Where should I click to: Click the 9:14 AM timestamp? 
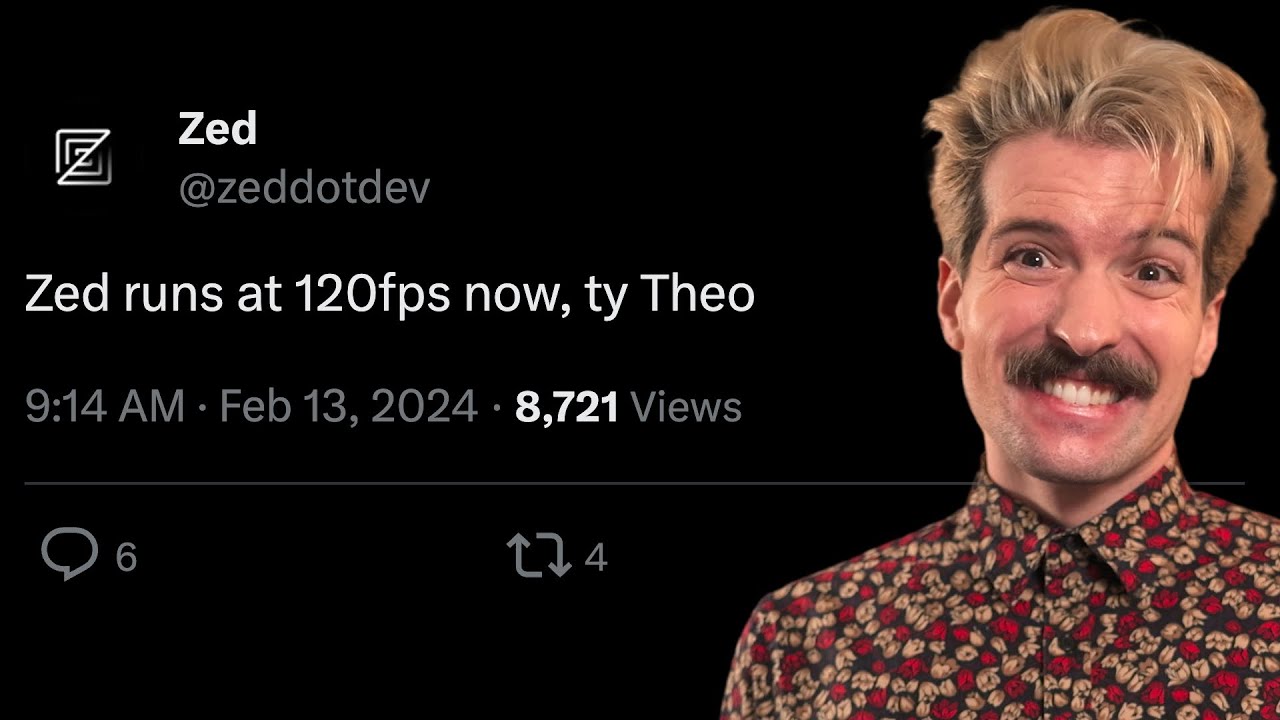point(105,407)
